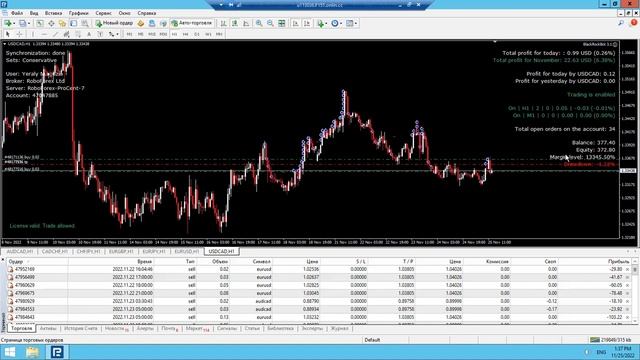640x360 pixels.
Task: Select the crosshair tool
Action: point(19,34)
